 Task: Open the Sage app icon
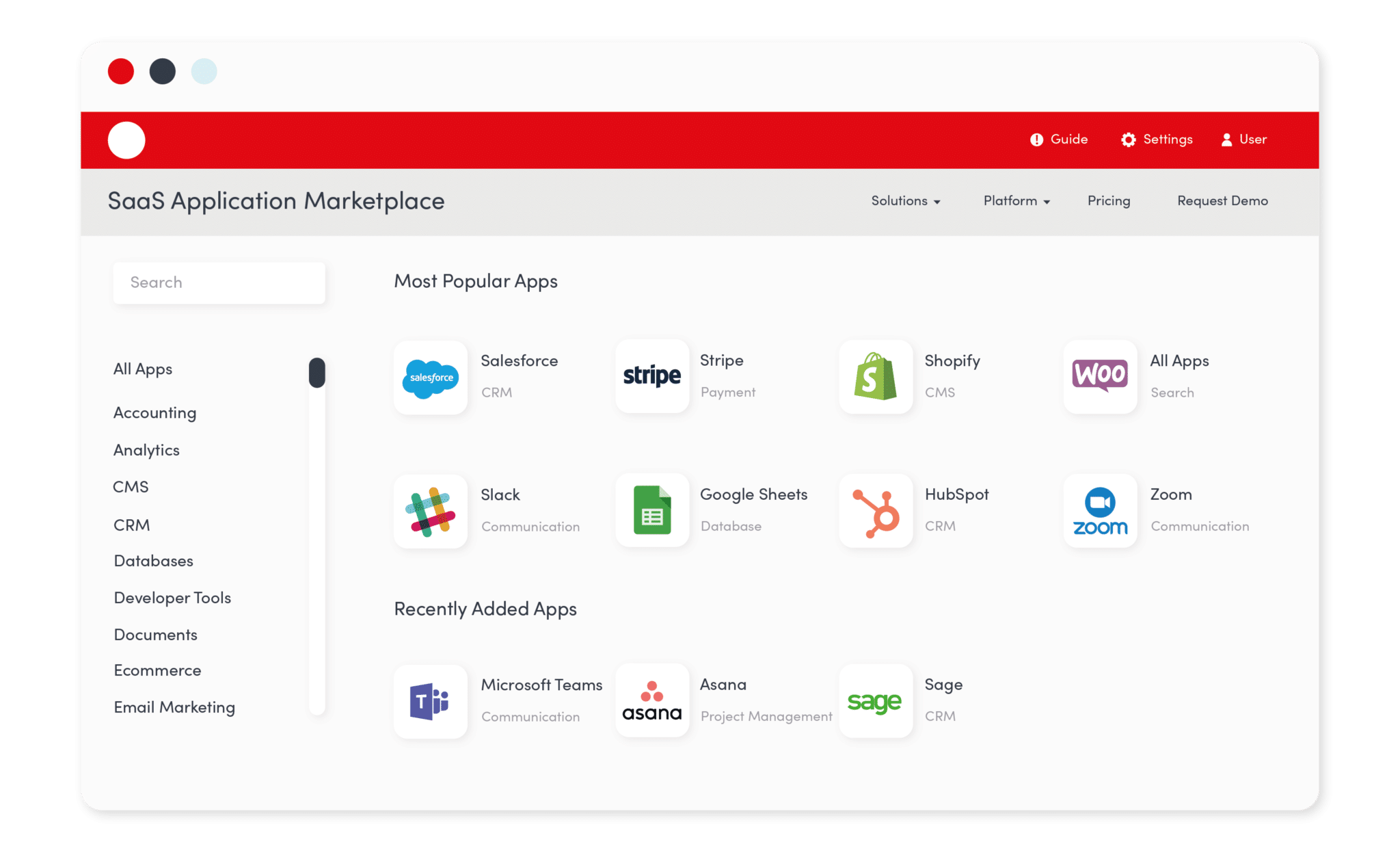[x=876, y=701]
